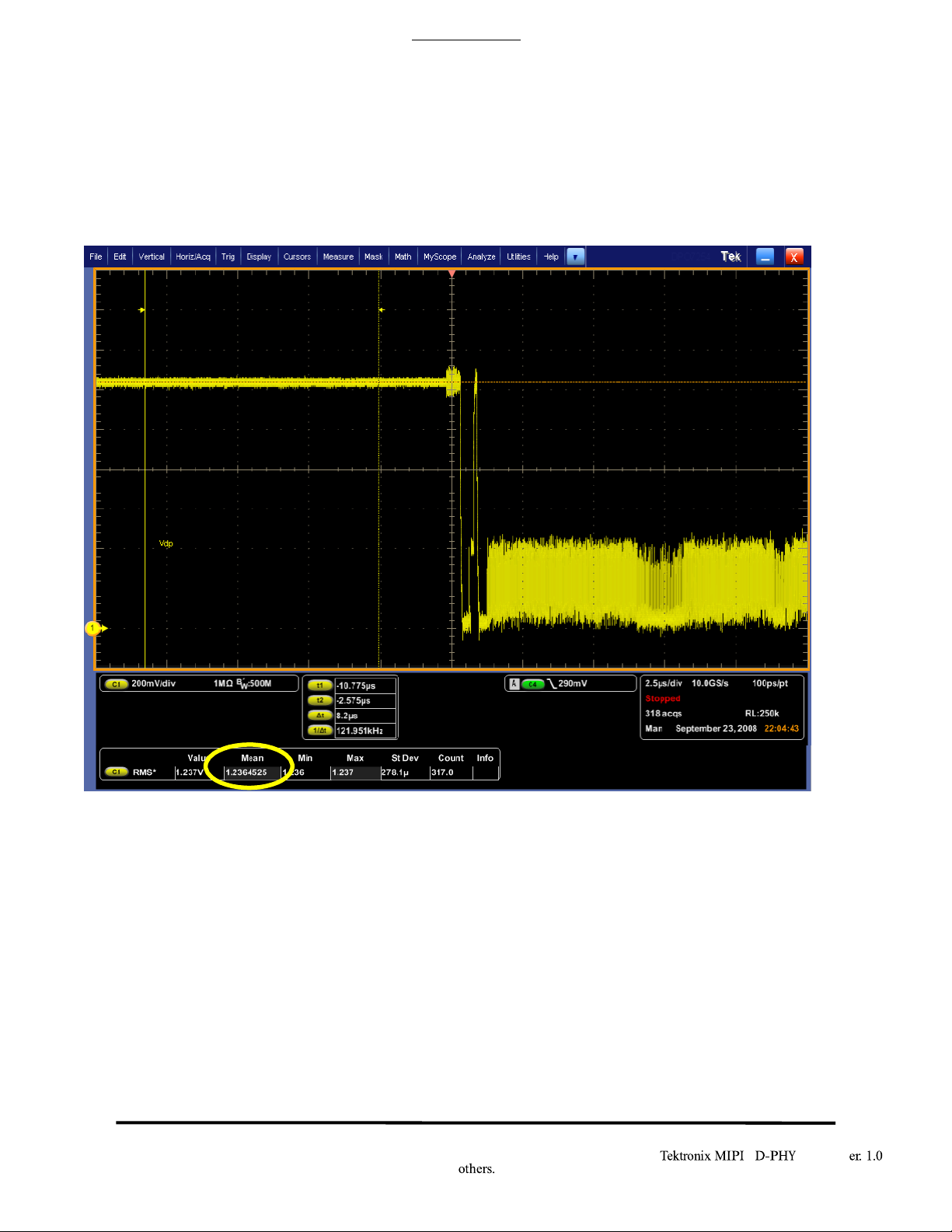Click the Info column header

pos(485,758)
